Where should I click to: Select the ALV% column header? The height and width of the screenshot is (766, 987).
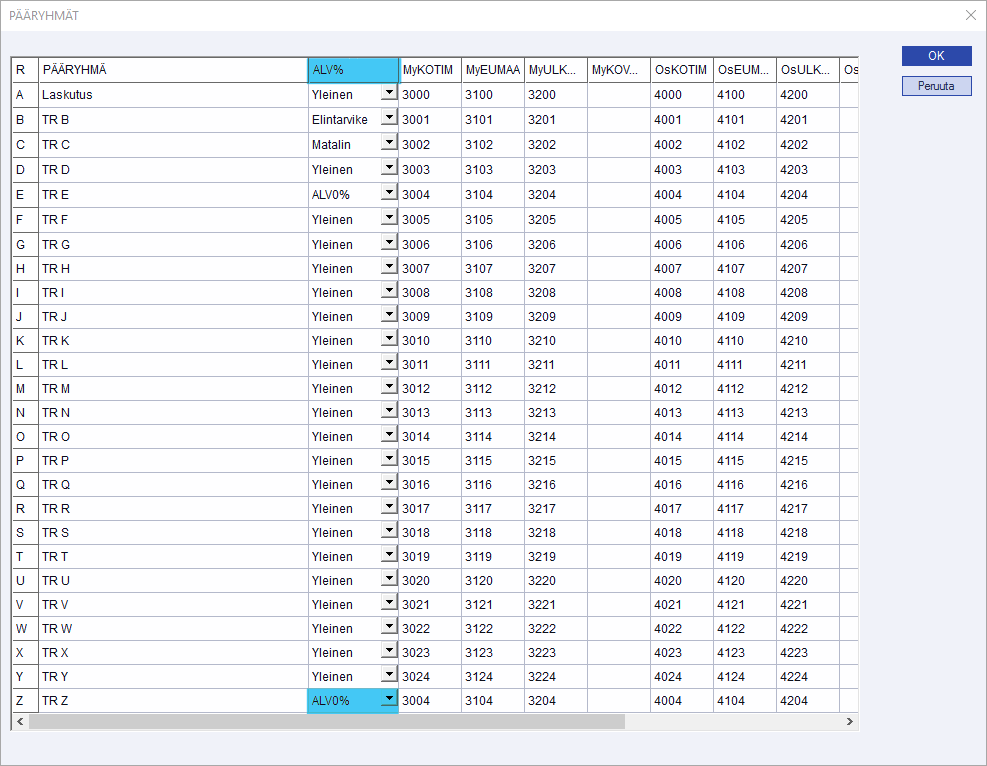(x=353, y=70)
